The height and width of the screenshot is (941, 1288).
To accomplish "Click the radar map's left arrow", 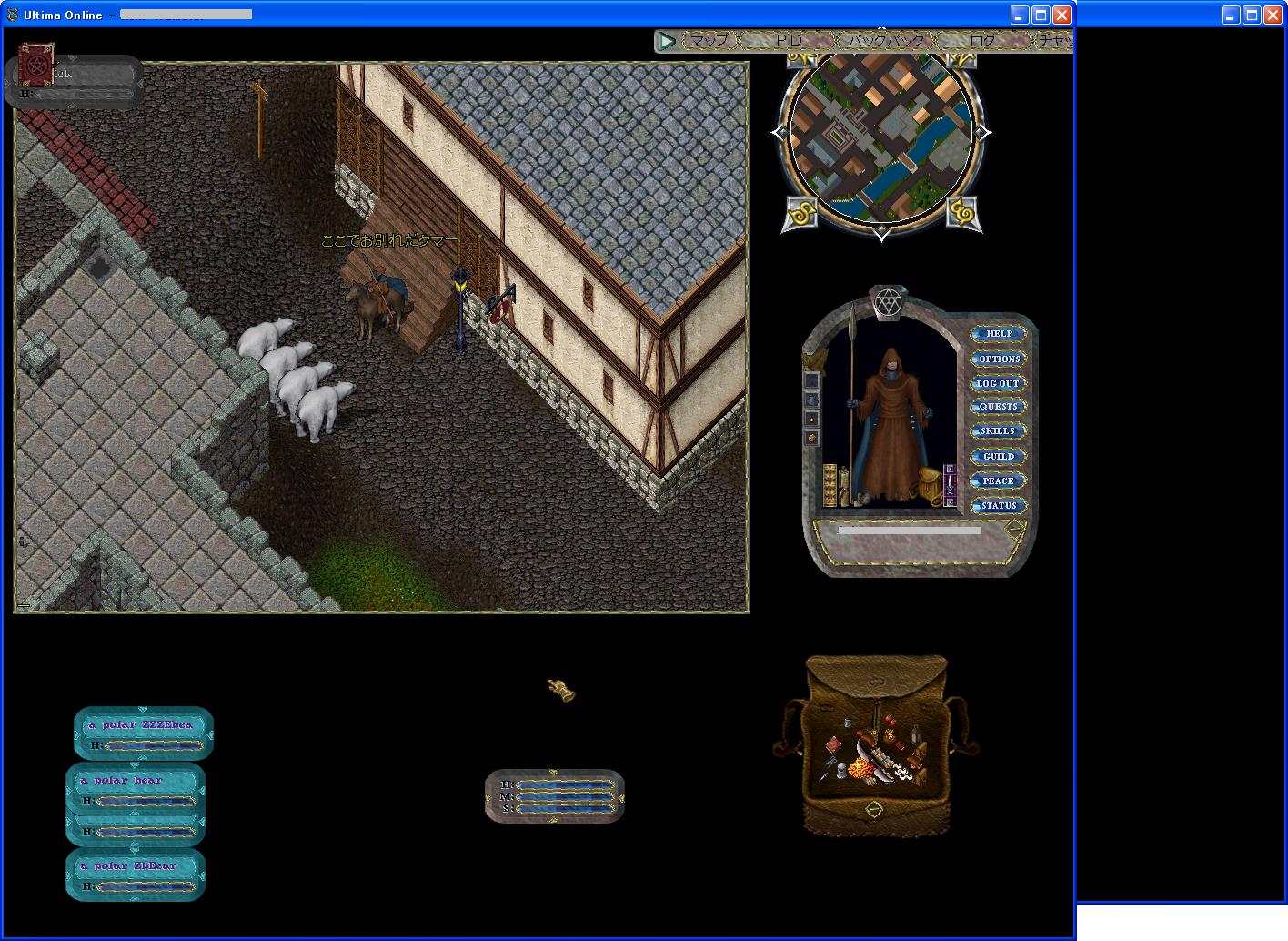I will coord(779,133).
